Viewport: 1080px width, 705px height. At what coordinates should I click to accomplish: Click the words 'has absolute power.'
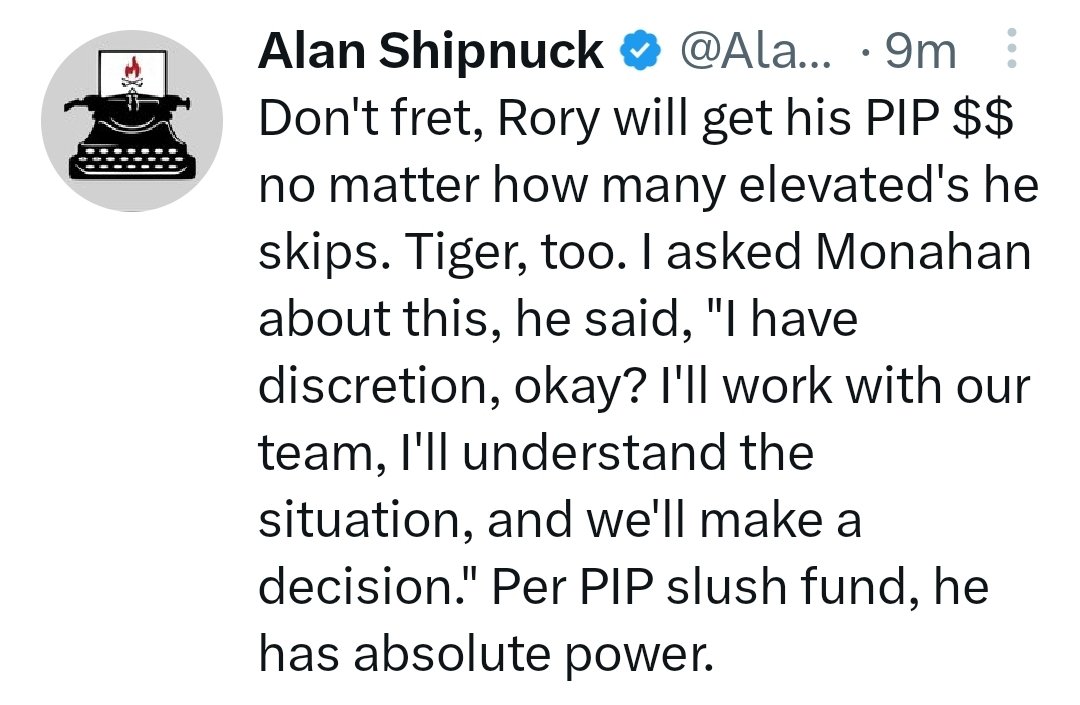pos(487,654)
